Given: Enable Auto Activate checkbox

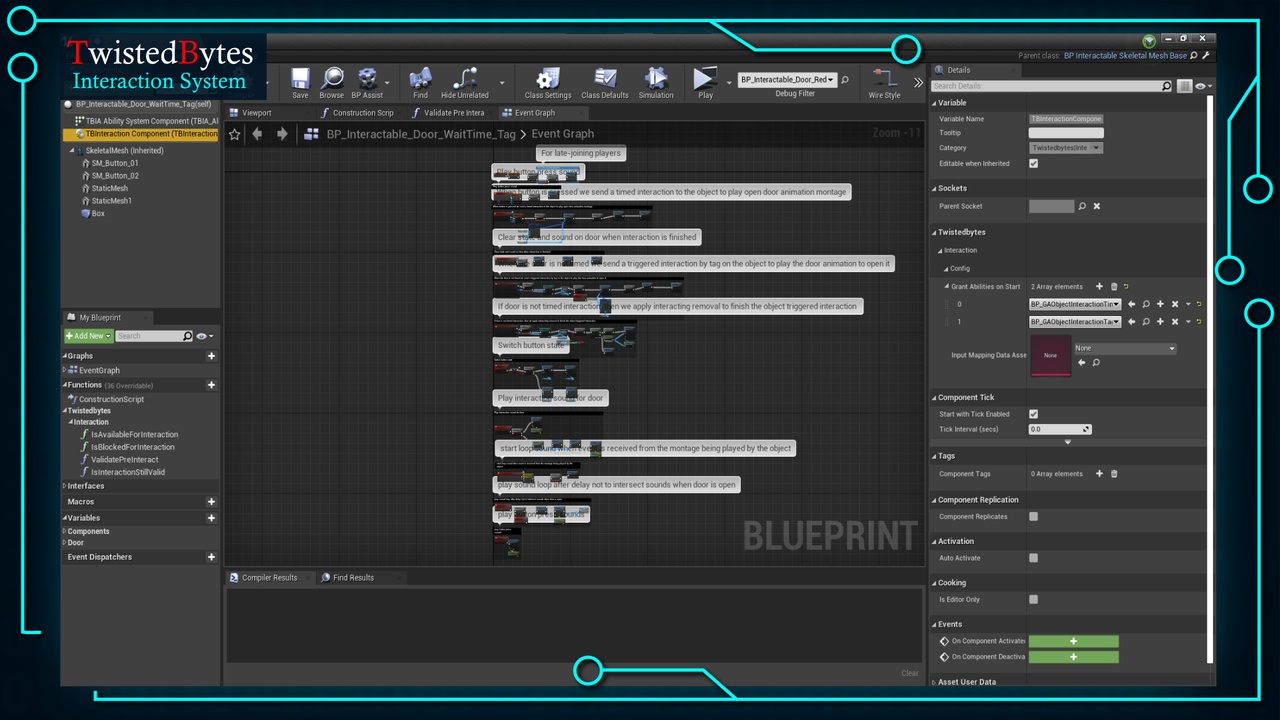Looking at the screenshot, I should click(x=1033, y=558).
